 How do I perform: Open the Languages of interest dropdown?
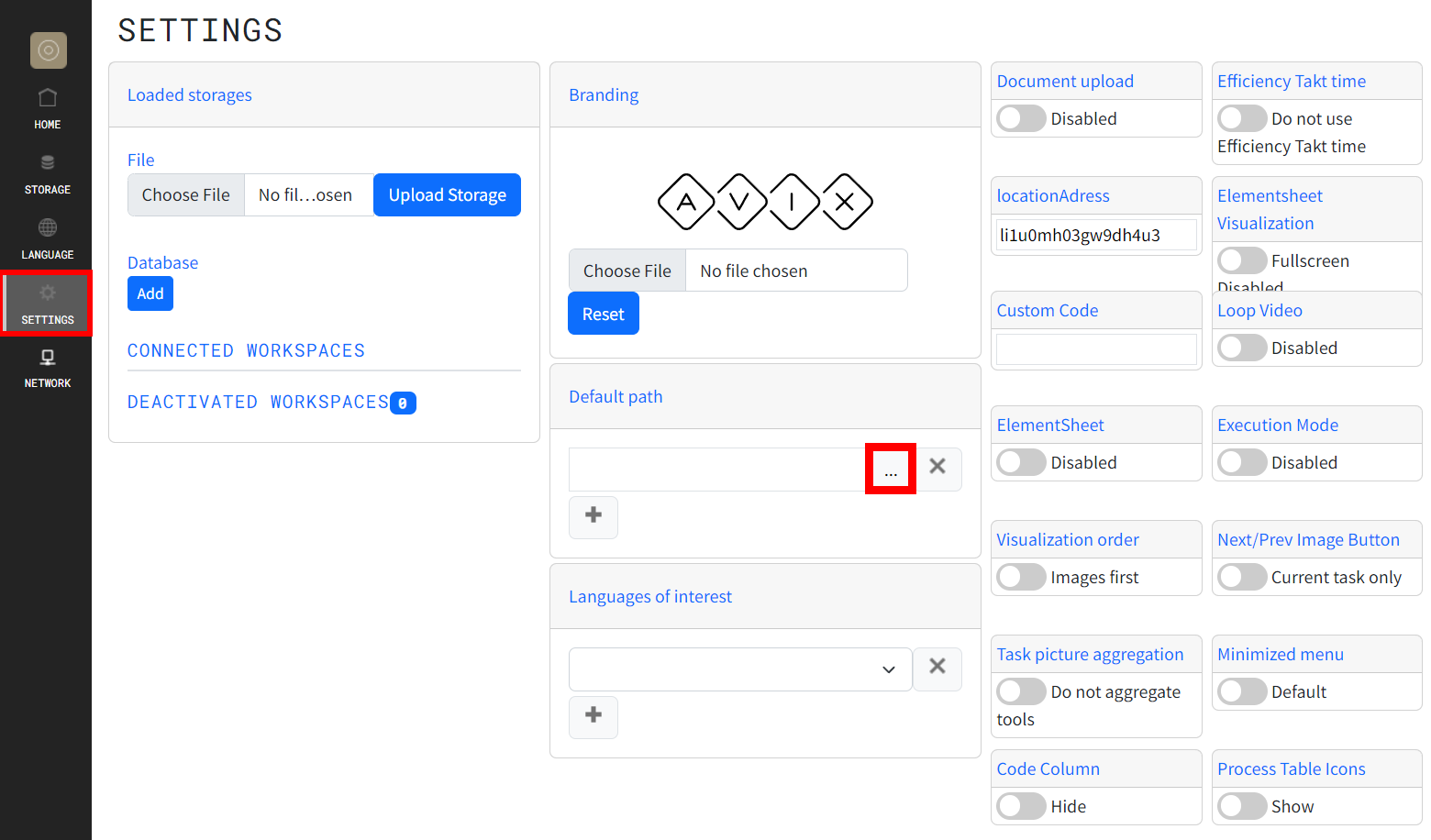click(x=739, y=669)
